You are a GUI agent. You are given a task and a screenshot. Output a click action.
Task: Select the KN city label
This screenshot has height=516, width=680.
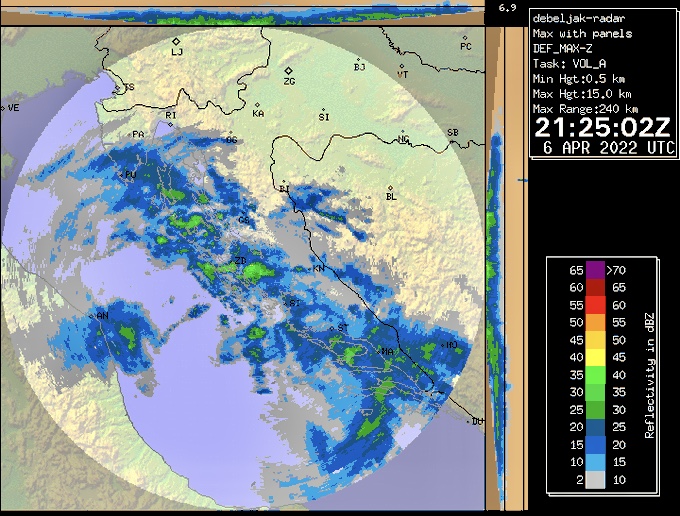click(x=318, y=268)
